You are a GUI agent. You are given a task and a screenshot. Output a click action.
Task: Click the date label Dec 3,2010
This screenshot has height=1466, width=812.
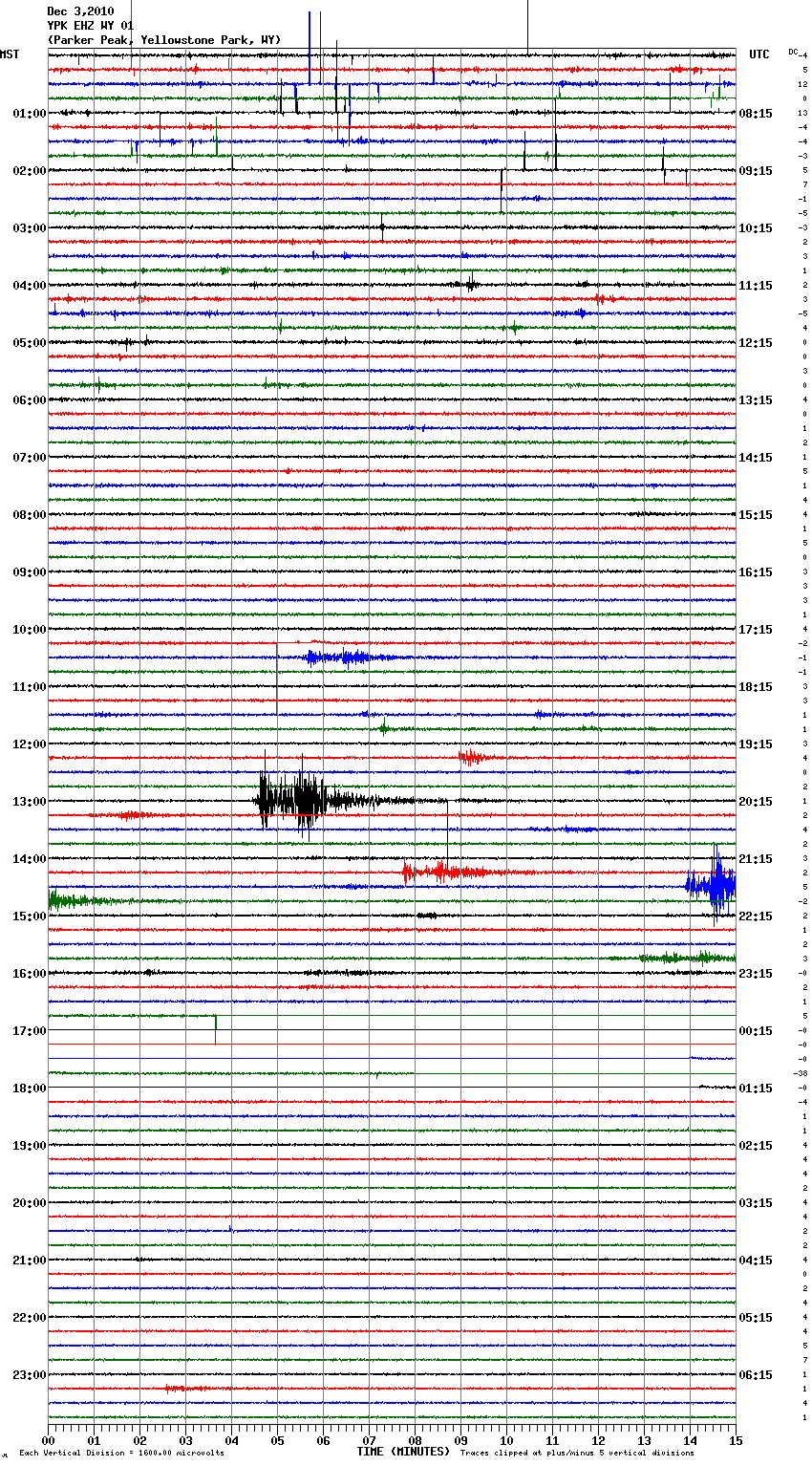click(x=80, y=11)
